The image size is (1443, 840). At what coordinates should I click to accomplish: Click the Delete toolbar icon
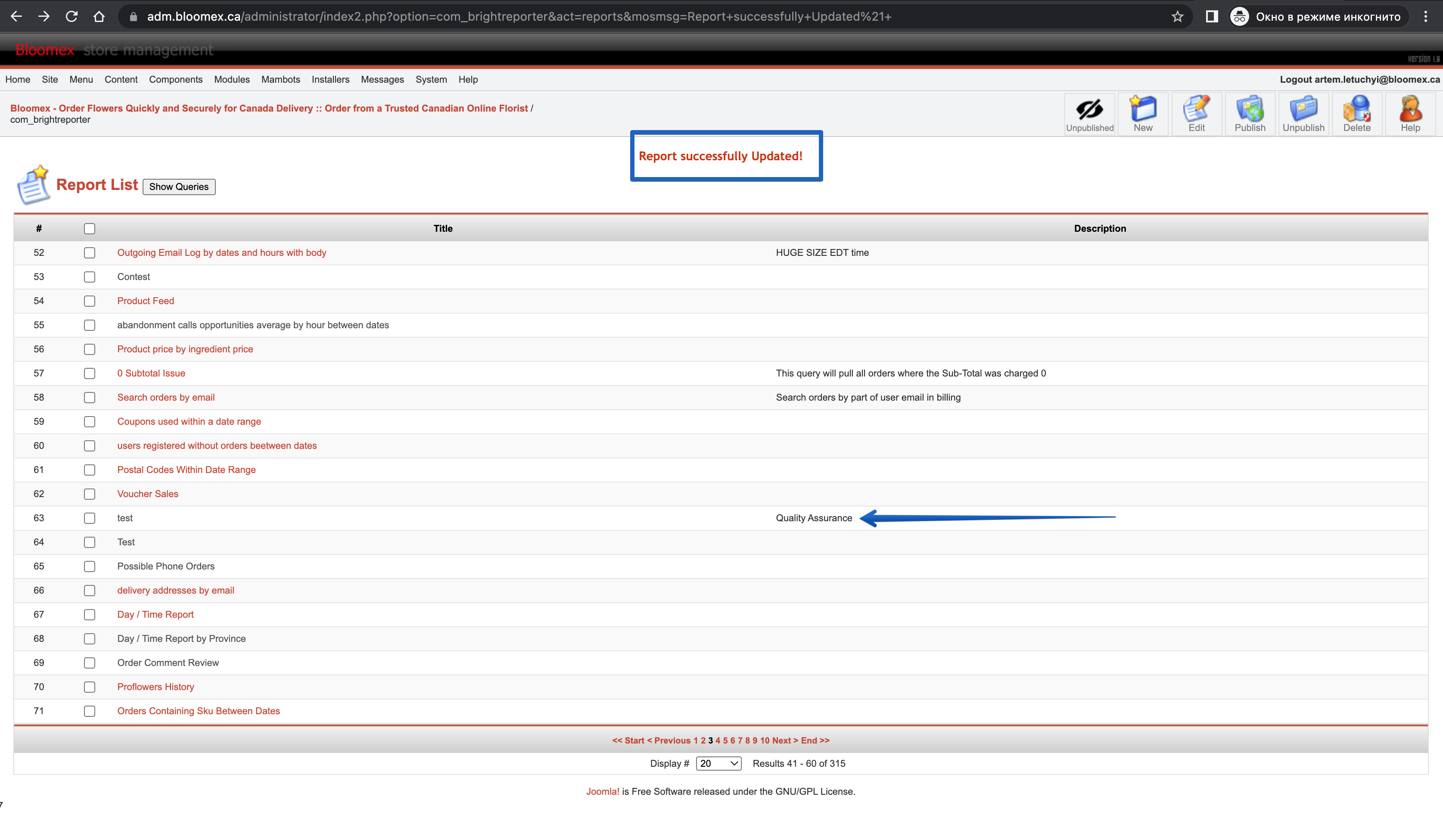pyautogui.click(x=1356, y=115)
